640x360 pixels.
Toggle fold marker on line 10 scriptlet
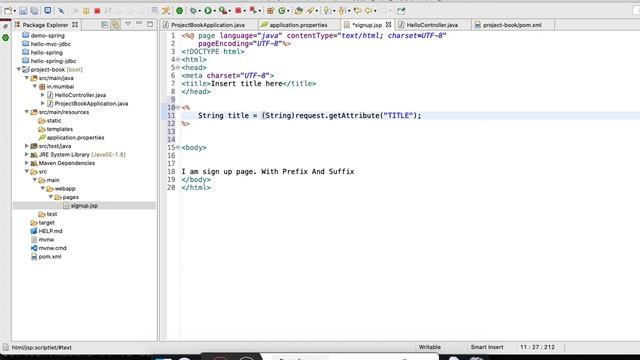coord(178,107)
